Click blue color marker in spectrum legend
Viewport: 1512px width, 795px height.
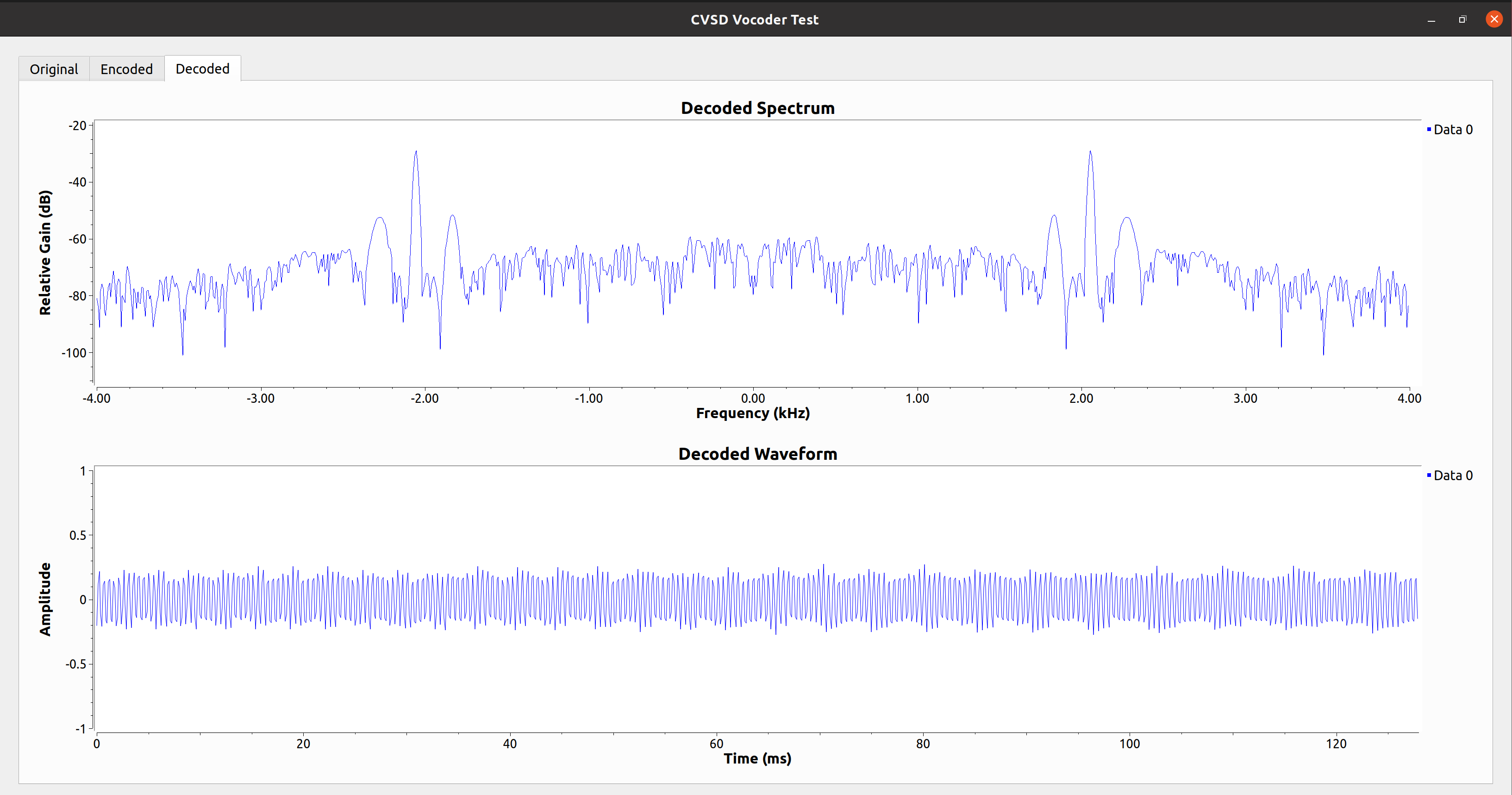(x=1429, y=129)
